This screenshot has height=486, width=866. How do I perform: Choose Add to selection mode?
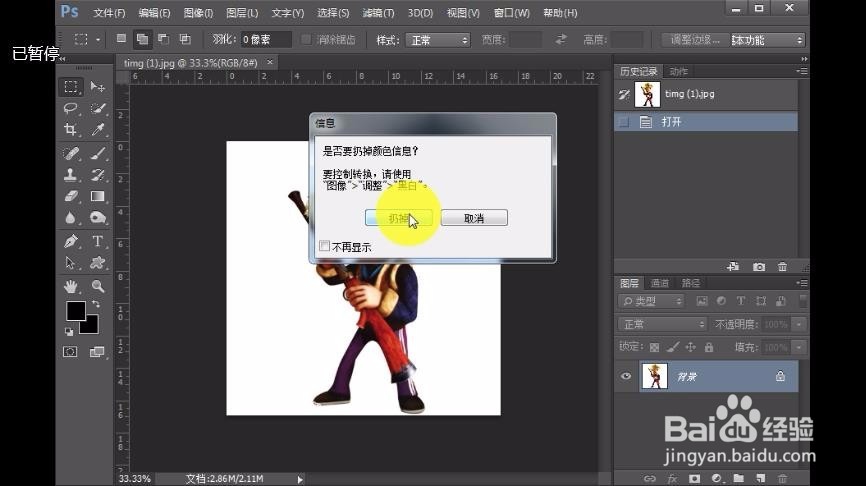coord(142,39)
